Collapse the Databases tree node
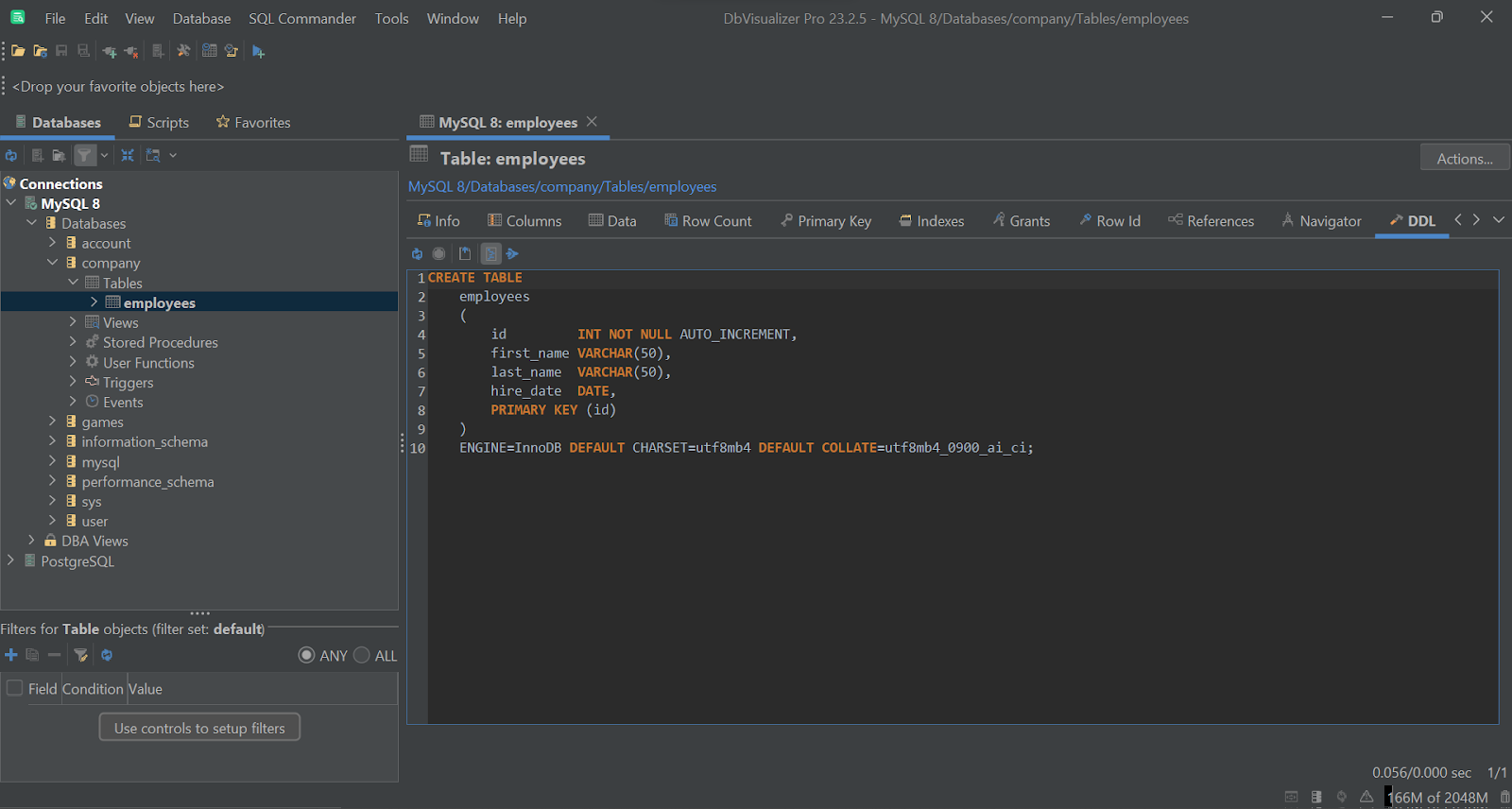Viewport: 1512px width, 809px height. tap(31, 223)
